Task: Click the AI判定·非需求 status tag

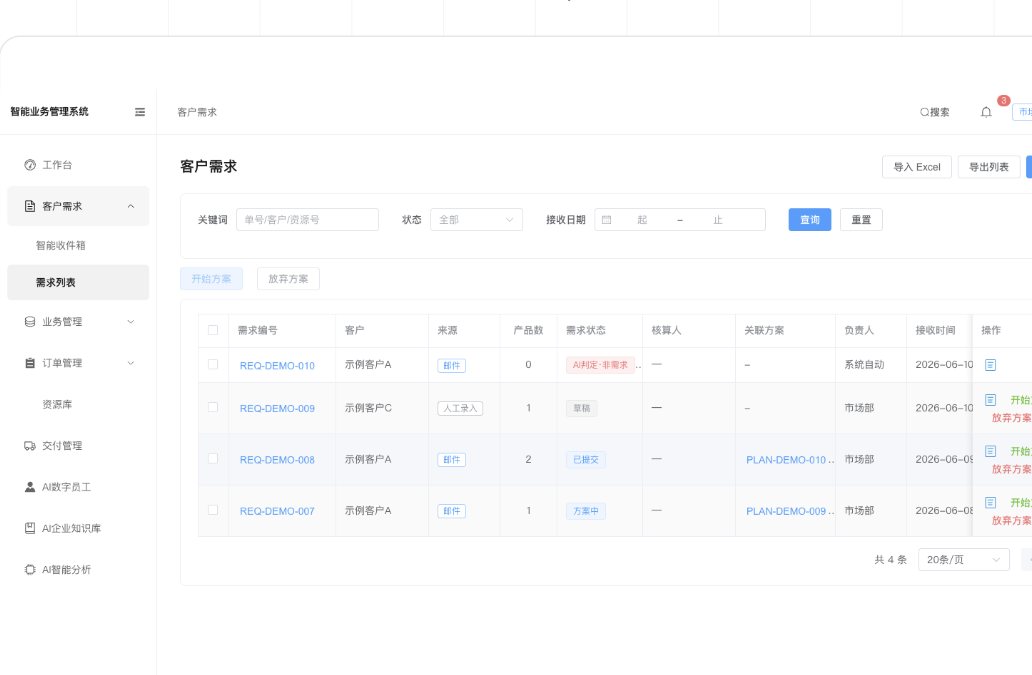Action: 600,365
